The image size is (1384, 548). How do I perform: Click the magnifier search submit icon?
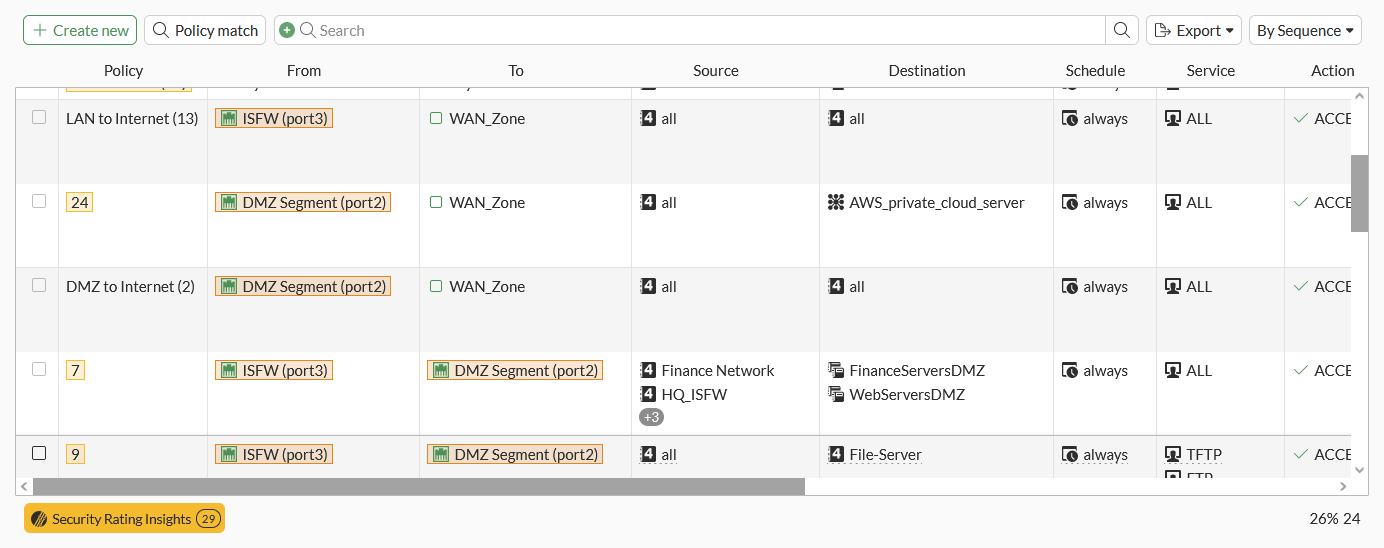coord(1122,31)
